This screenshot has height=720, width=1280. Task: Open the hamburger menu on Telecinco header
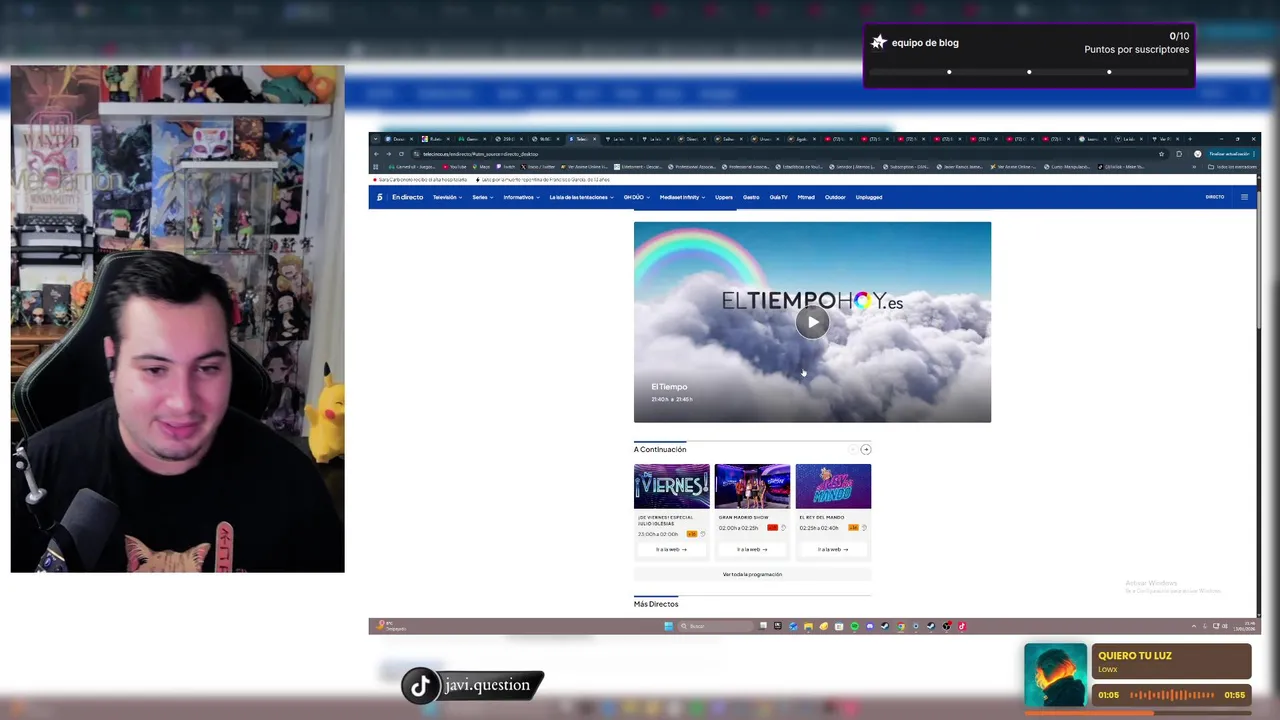[x=1244, y=197]
